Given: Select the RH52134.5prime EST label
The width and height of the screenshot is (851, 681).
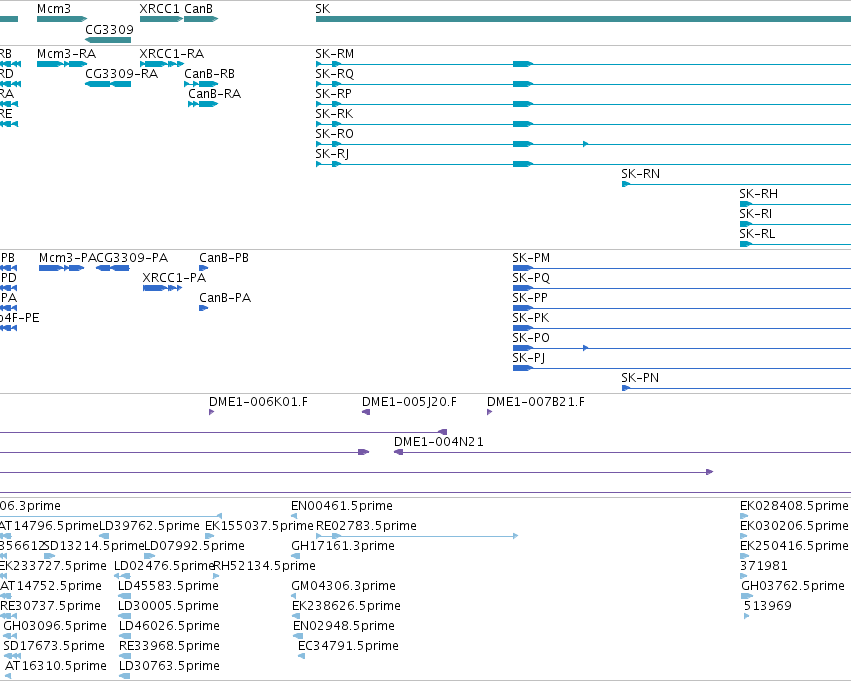Looking at the screenshot, I should pos(265,567).
